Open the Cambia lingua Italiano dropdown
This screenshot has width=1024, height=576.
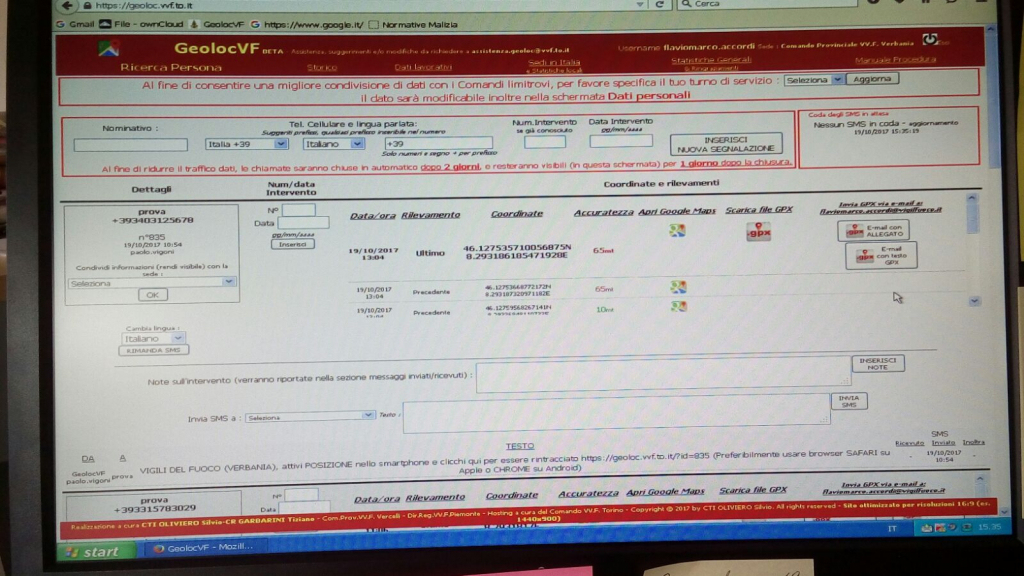coord(153,338)
